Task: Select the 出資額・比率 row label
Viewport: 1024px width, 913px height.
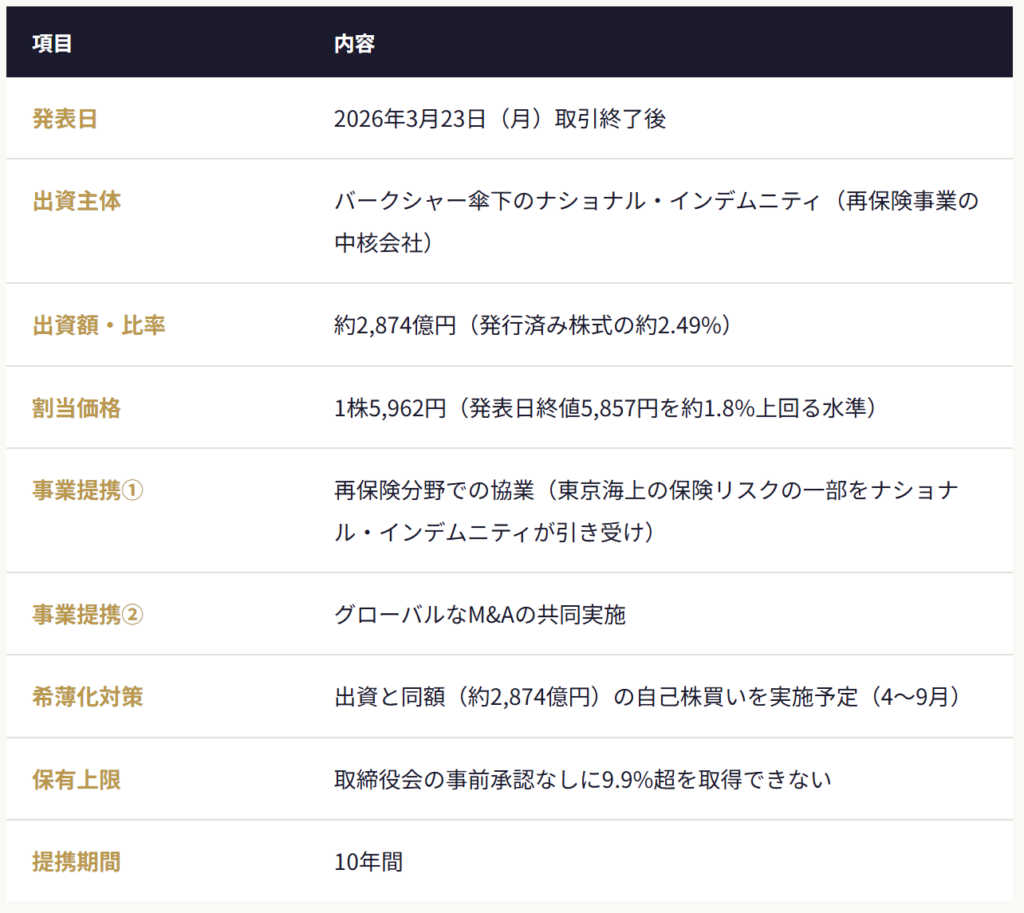Action: coord(99,325)
